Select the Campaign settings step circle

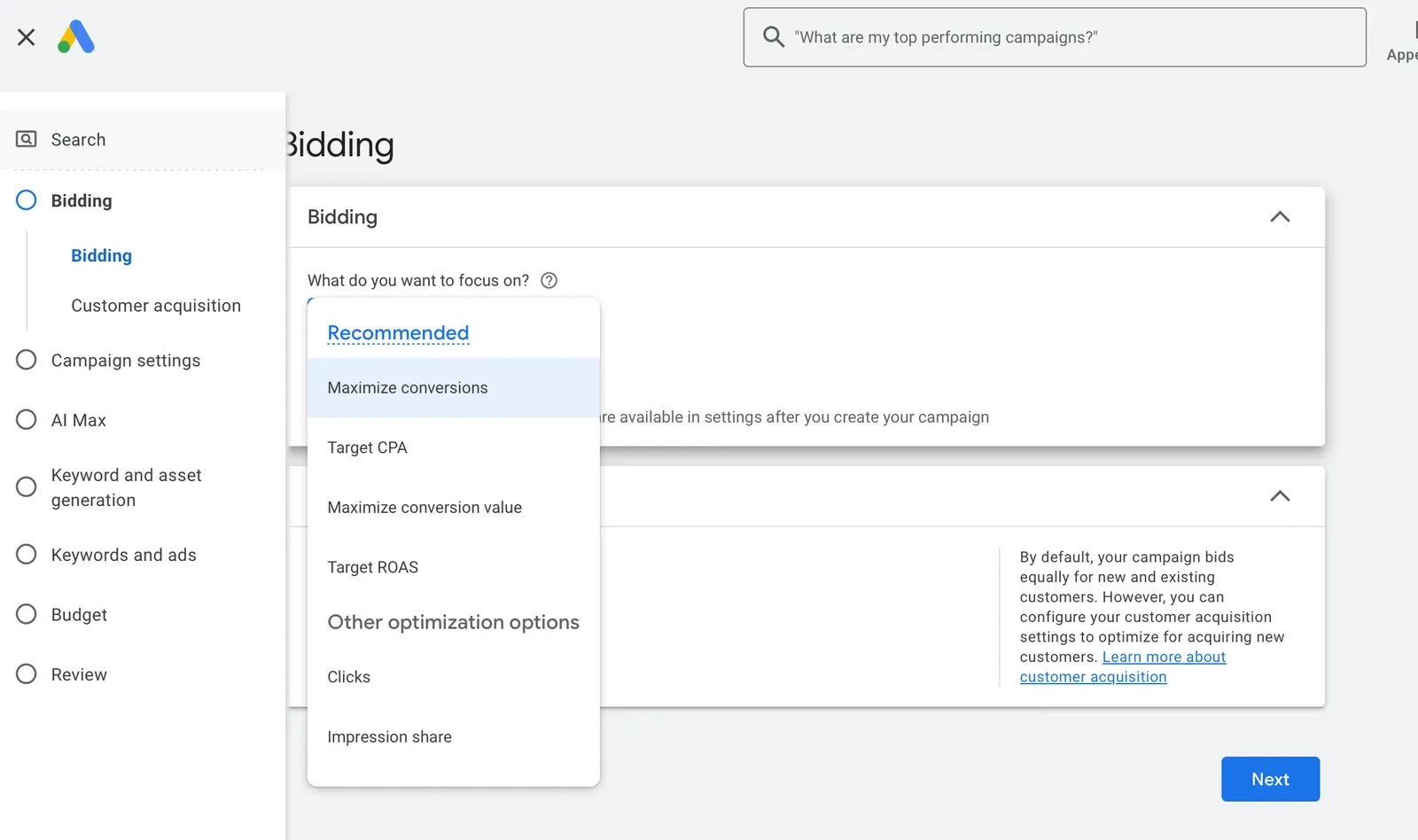pos(27,360)
